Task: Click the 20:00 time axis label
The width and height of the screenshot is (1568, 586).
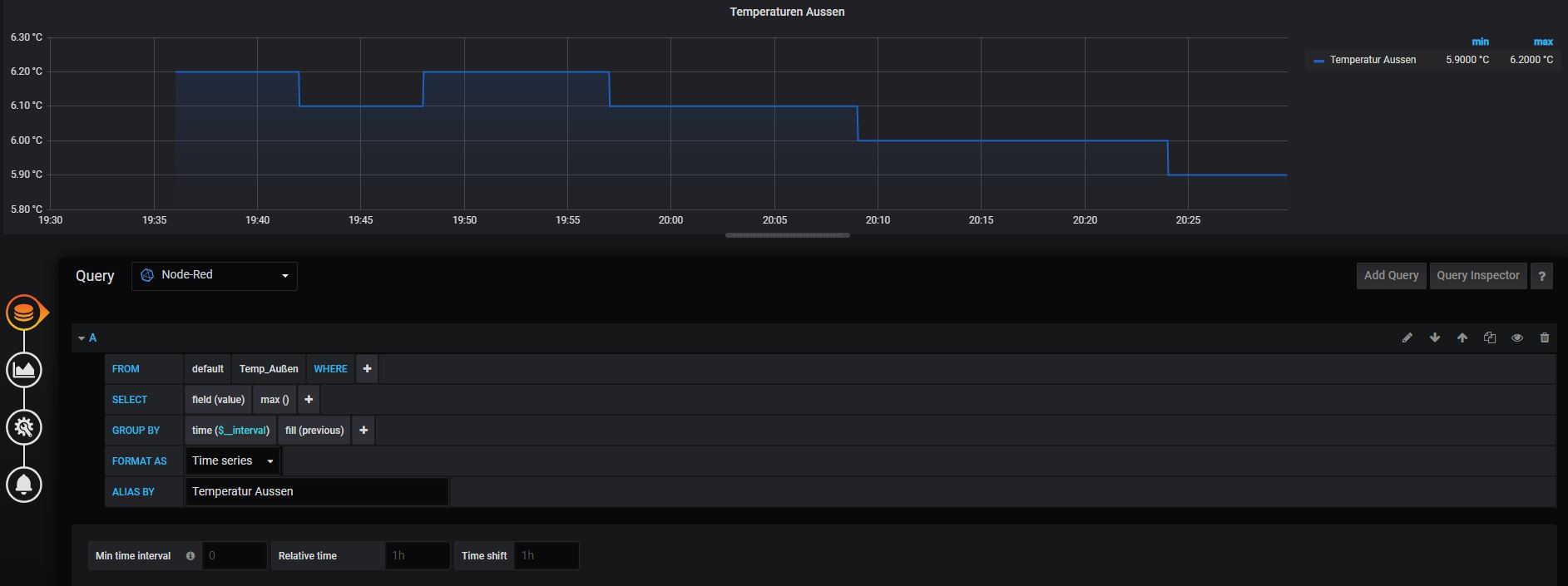Action: (x=670, y=220)
